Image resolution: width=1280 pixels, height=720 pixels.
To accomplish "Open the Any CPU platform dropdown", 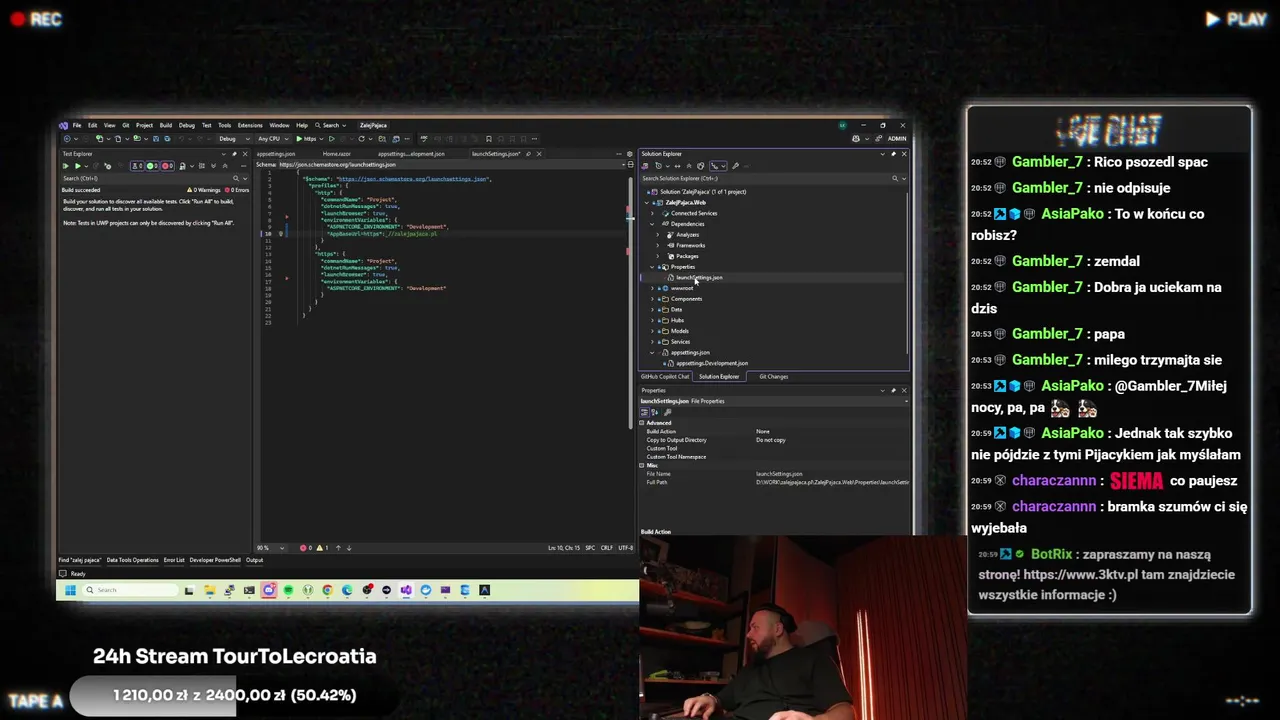I will 273,139.
